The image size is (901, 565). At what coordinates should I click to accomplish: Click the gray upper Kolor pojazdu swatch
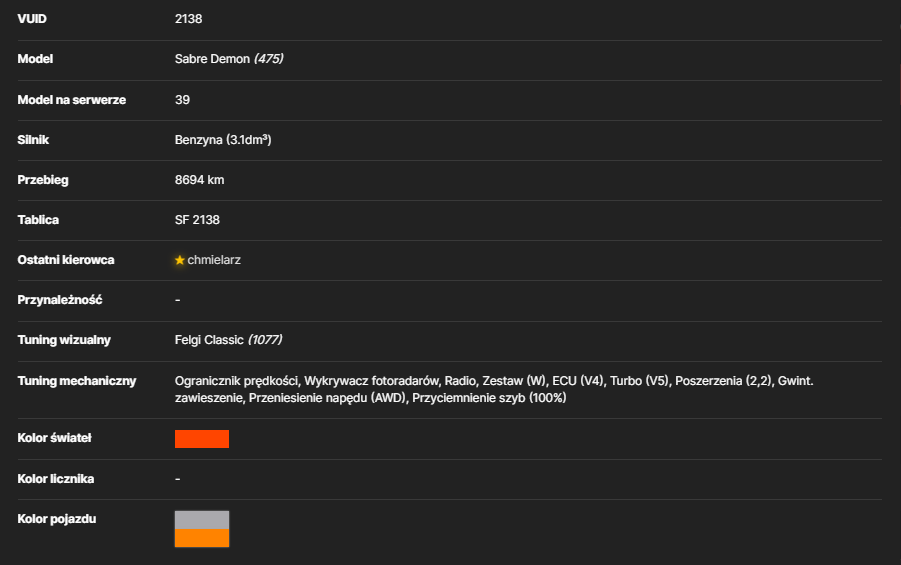[x=202, y=520]
